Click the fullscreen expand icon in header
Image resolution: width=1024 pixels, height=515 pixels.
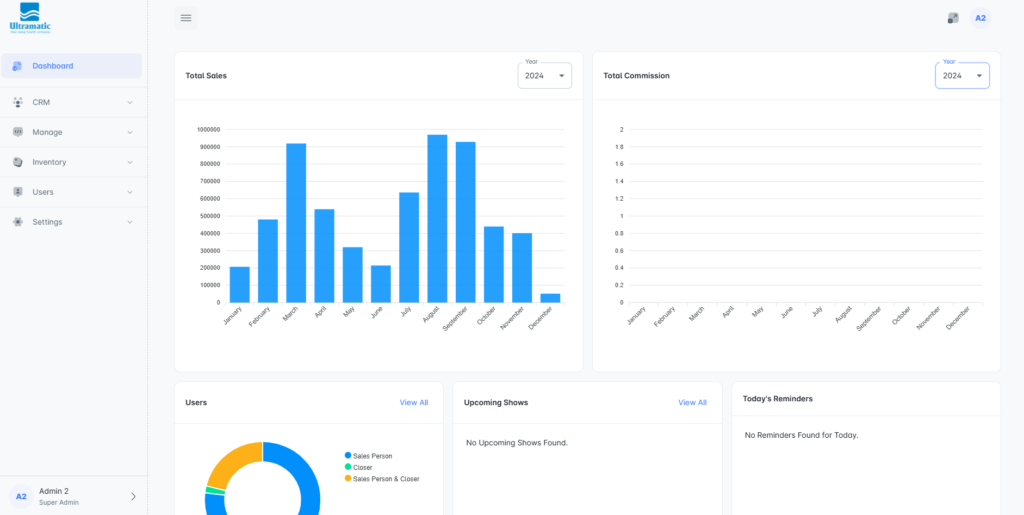(953, 18)
